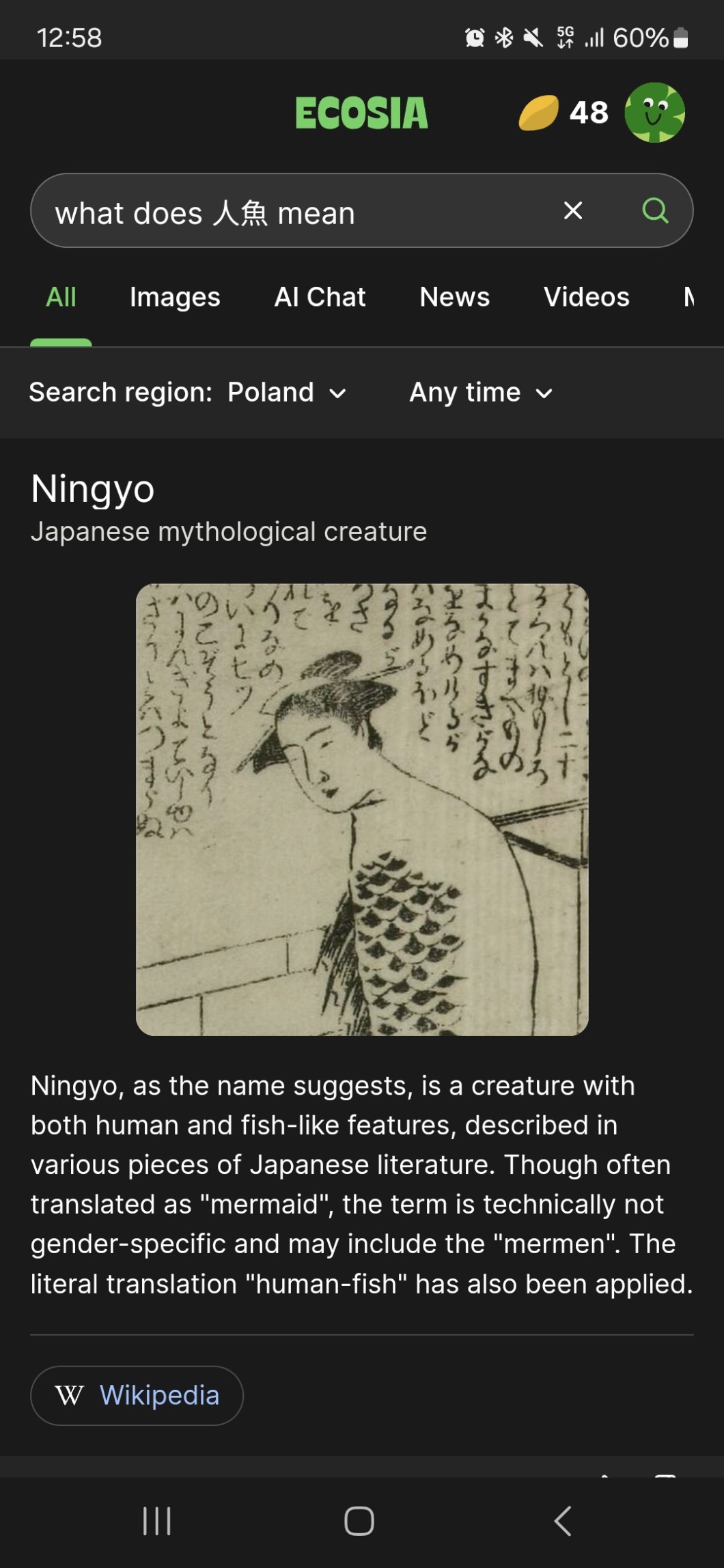Select the All results tab
The image size is (724, 1568).
(61, 297)
